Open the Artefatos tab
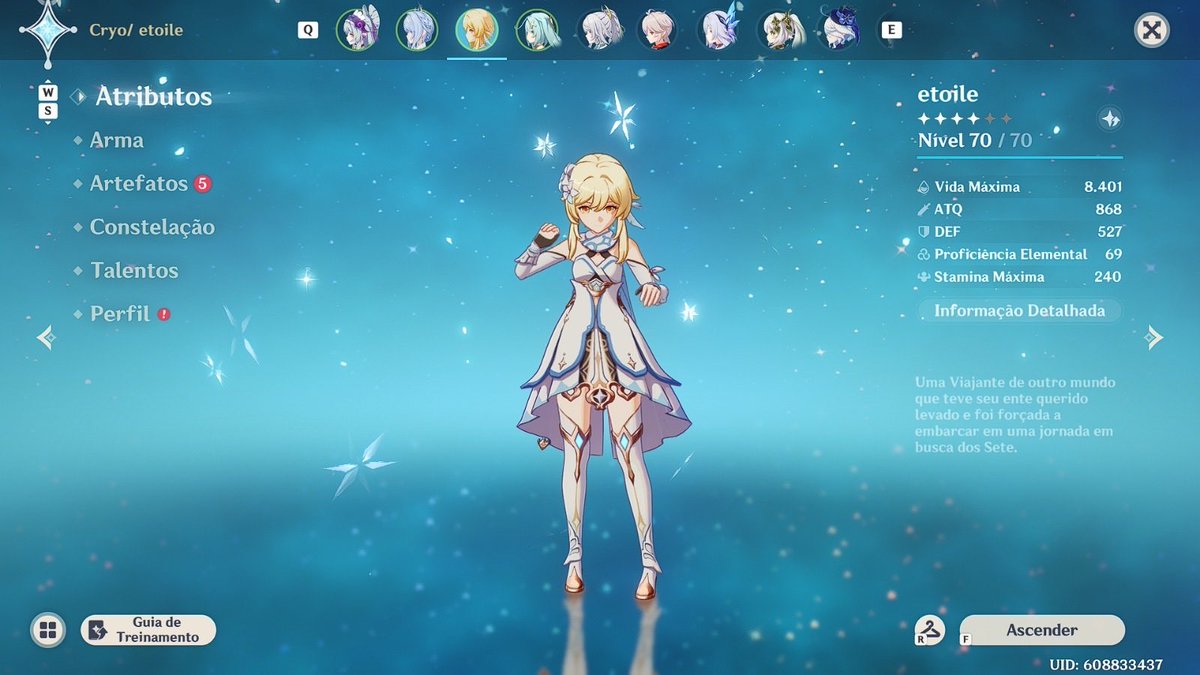 pyautogui.click(x=138, y=183)
